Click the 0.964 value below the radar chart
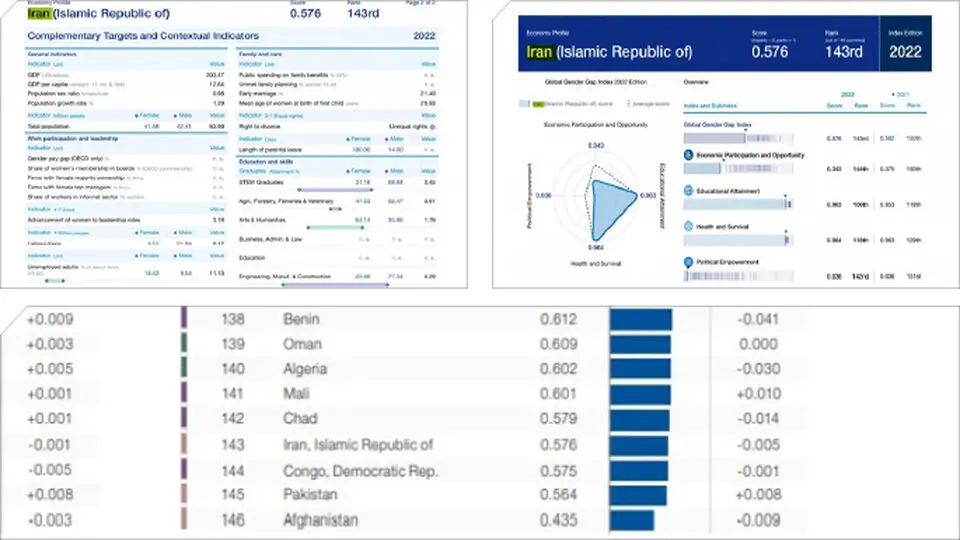The height and width of the screenshot is (540, 960). coord(596,248)
